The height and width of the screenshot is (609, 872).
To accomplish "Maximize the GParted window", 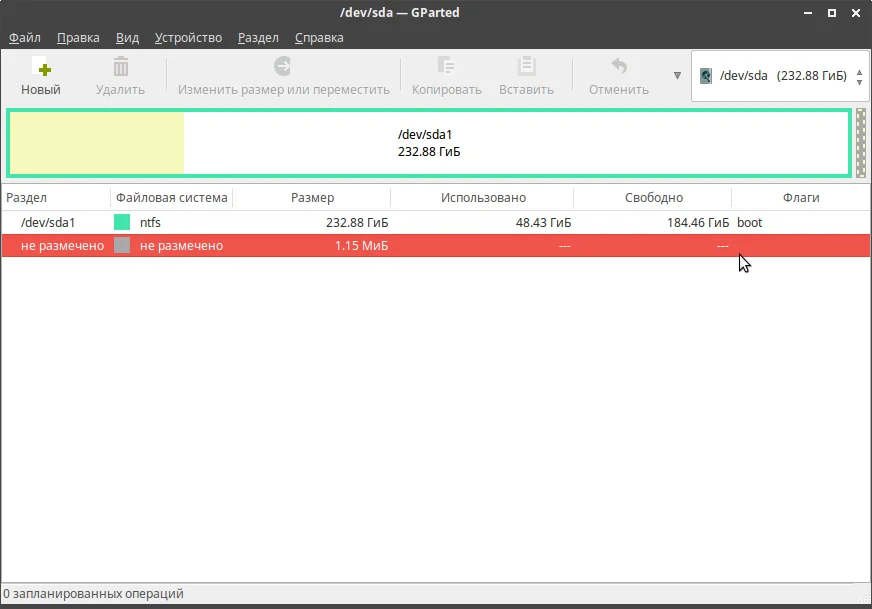I will coord(832,13).
